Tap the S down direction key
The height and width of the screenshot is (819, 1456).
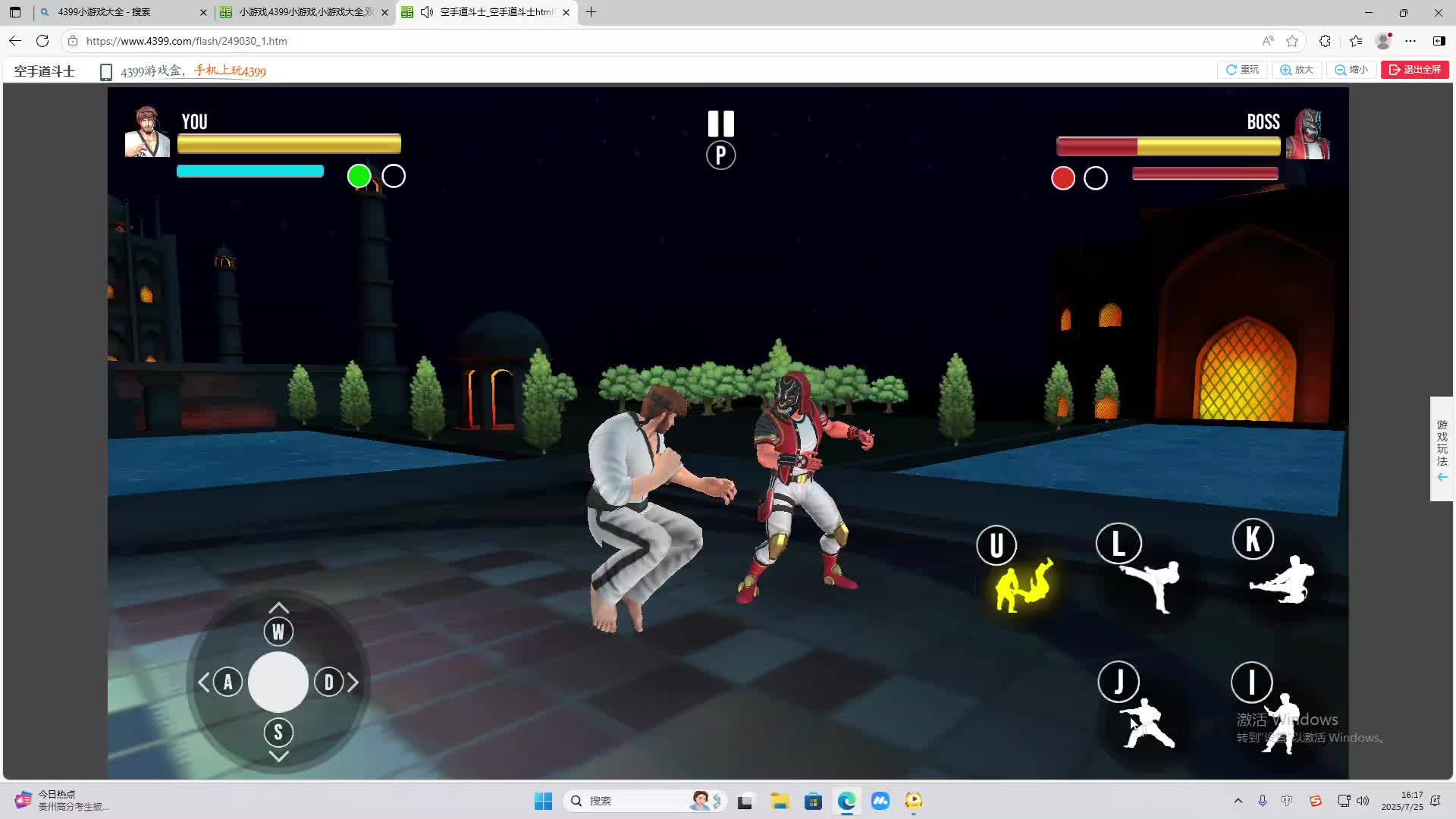coord(278,733)
